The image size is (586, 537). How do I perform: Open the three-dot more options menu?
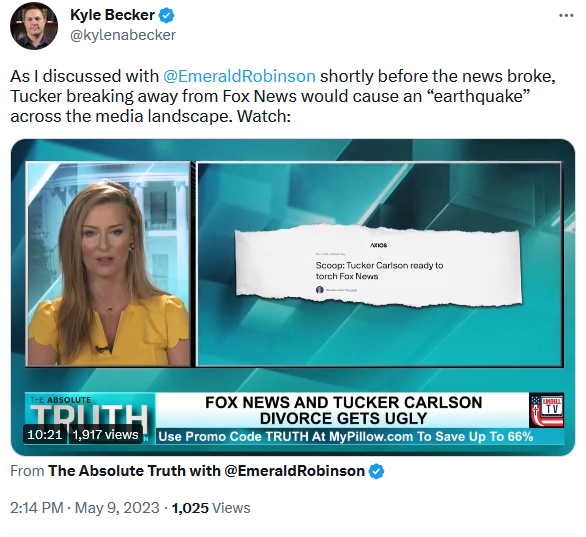566,16
